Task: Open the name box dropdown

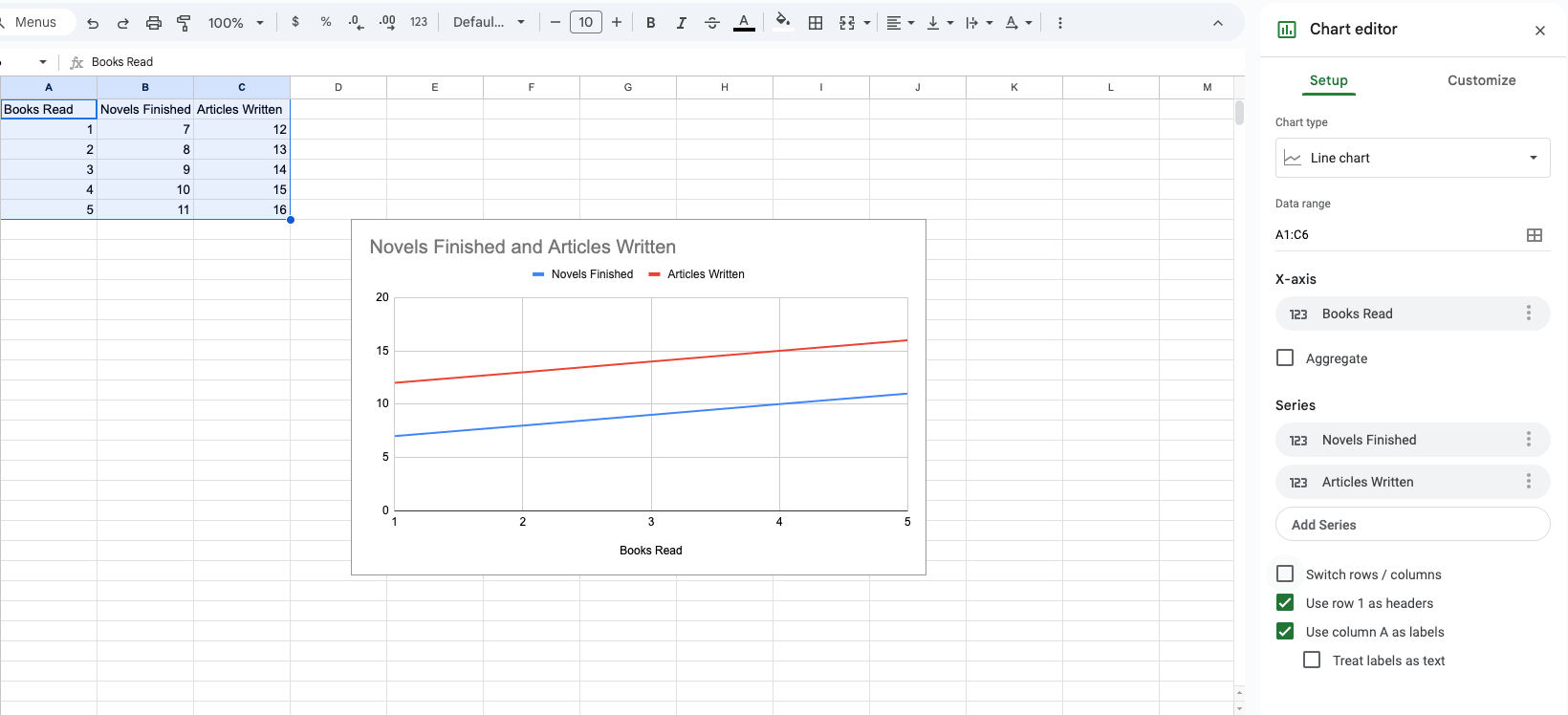Action: pos(43,62)
